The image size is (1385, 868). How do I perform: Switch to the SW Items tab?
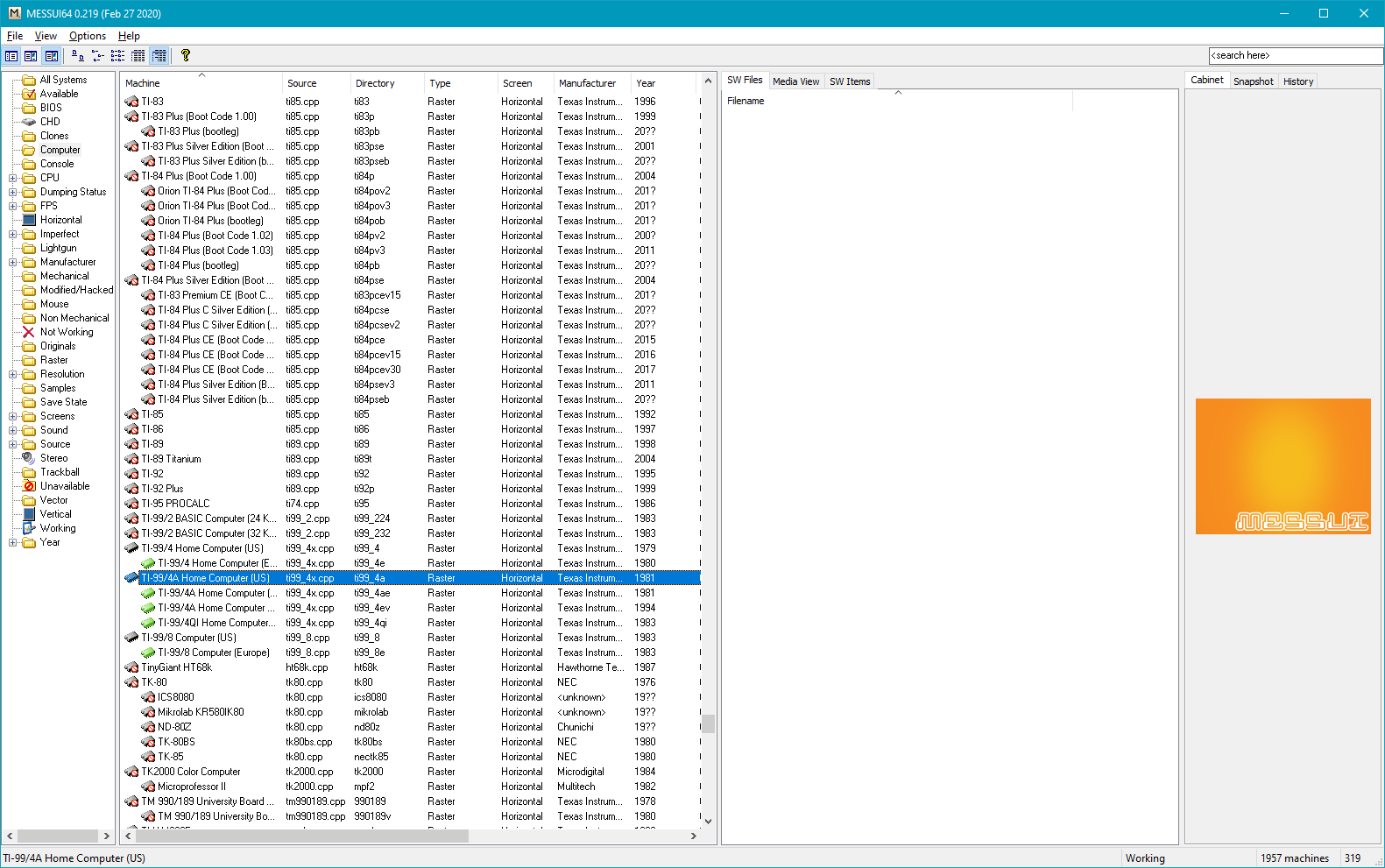pos(850,81)
